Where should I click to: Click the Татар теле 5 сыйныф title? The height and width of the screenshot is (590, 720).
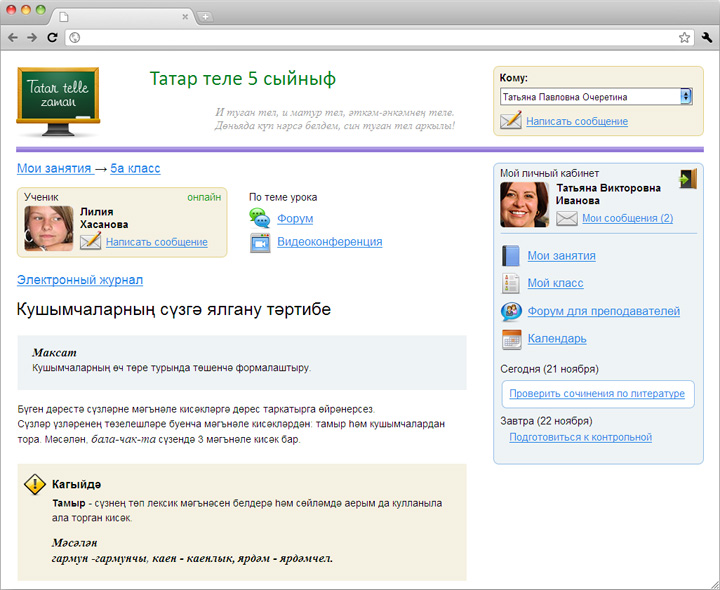click(x=242, y=79)
